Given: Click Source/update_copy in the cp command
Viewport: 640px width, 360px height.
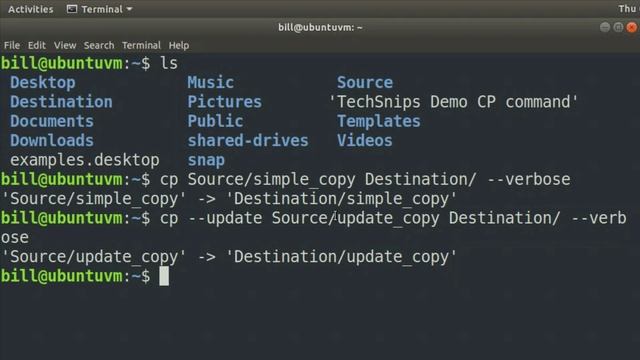Looking at the screenshot, I should (356, 218).
